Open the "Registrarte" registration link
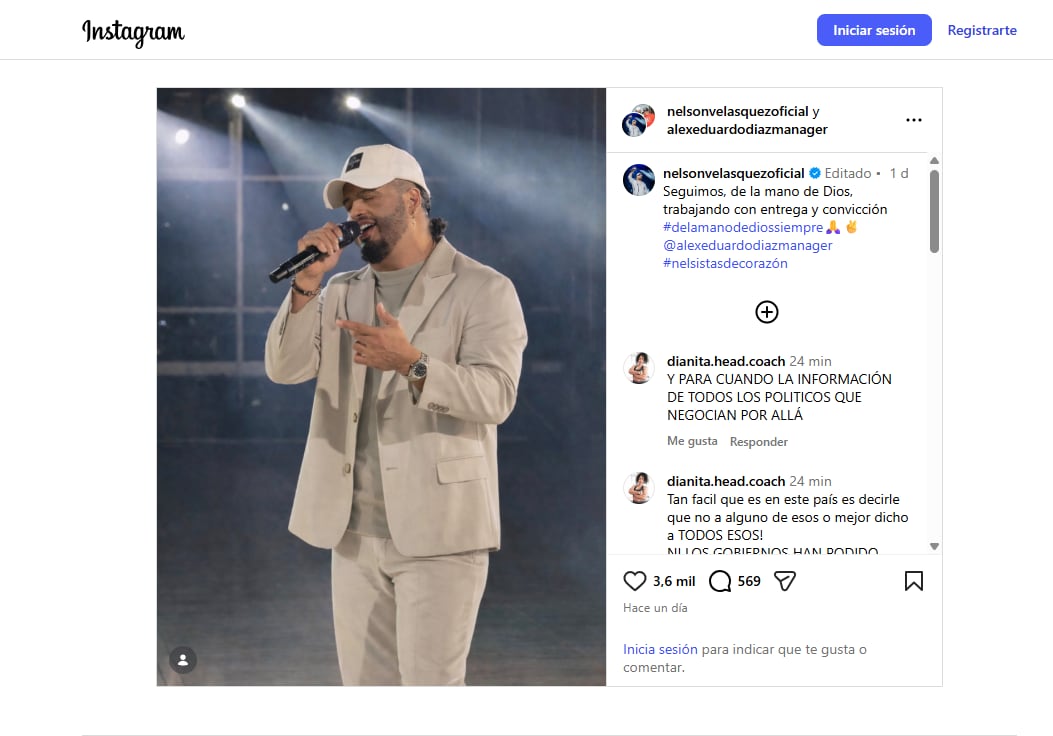The image size is (1053, 736). pyautogui.click(x=982, y=30)
